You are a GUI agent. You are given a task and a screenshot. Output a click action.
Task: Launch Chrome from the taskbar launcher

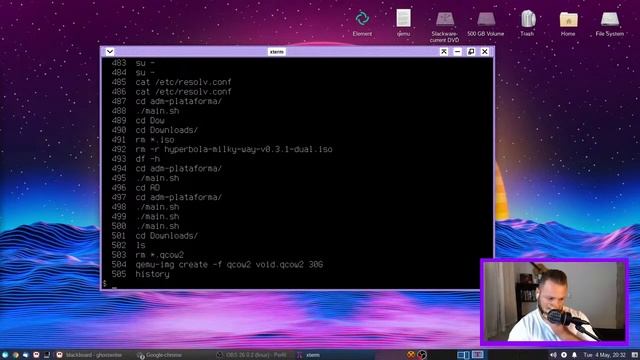(x=15, y=355)
